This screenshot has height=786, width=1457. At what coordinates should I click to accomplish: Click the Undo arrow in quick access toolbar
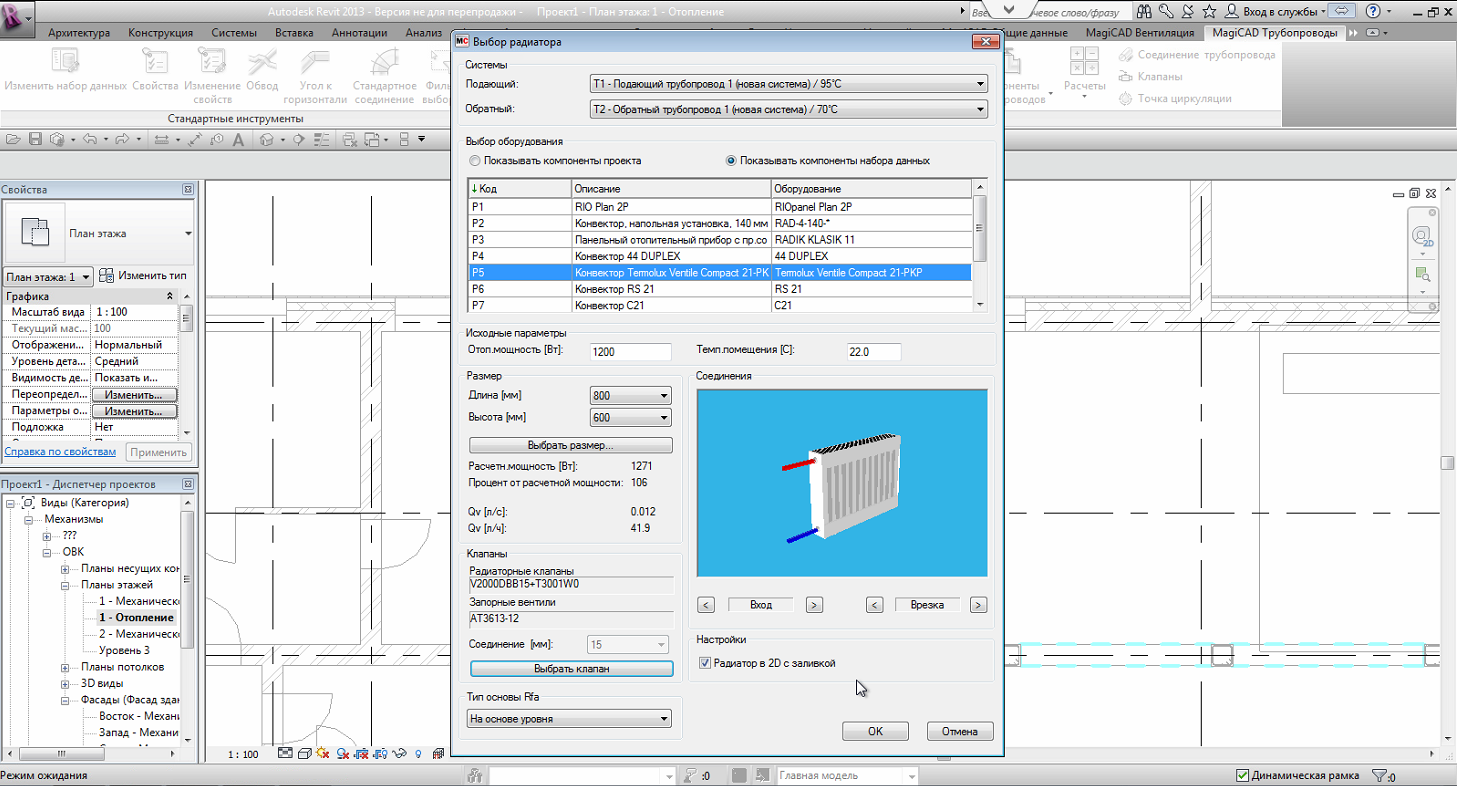coord(88,139)
